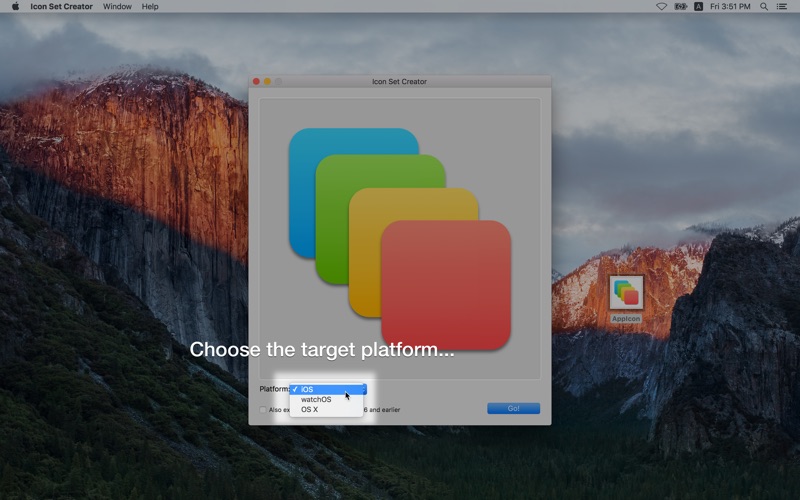This screenshot has width=800, height=500.
Task: Close the Icon Set Creator window
Action: [x=256, y=82]
